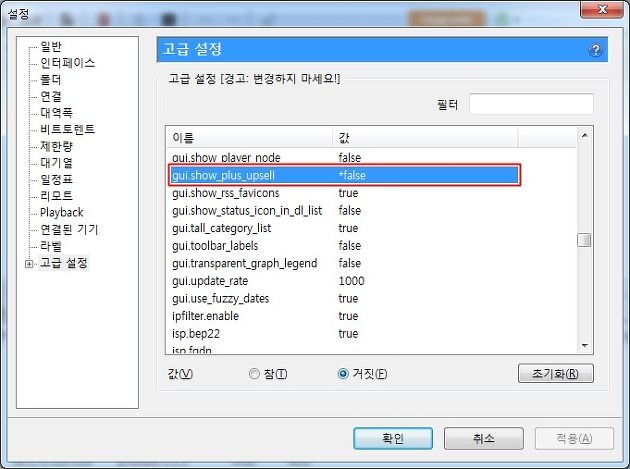This screenshot has width=630, height=469.
Task: Open 대역폭 settings category
Action: (56, 113)
